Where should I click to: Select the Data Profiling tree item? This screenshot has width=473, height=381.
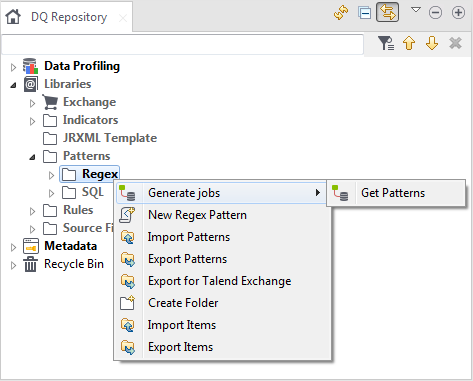(x=82, y=66)
